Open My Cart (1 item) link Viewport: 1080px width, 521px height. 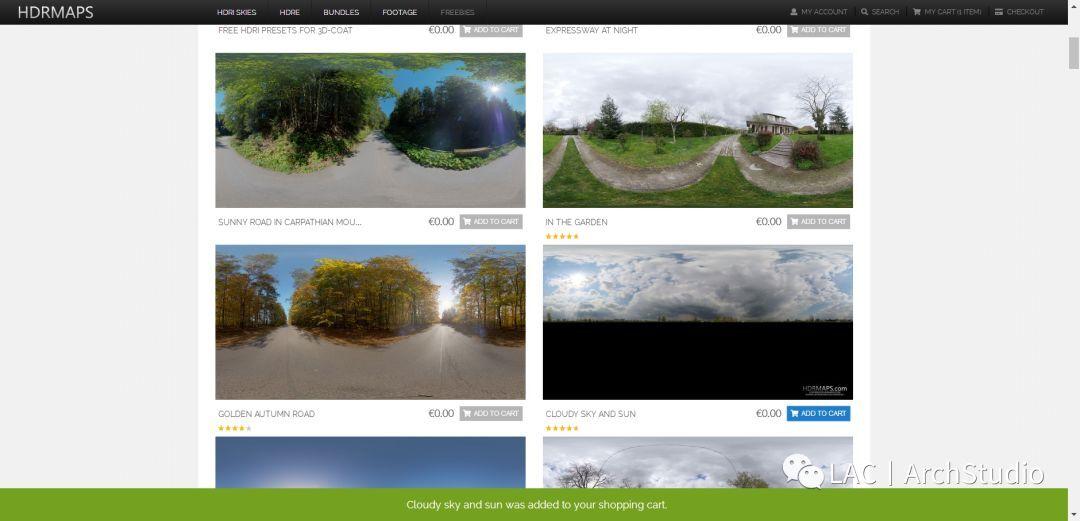(x=953, y=12)
